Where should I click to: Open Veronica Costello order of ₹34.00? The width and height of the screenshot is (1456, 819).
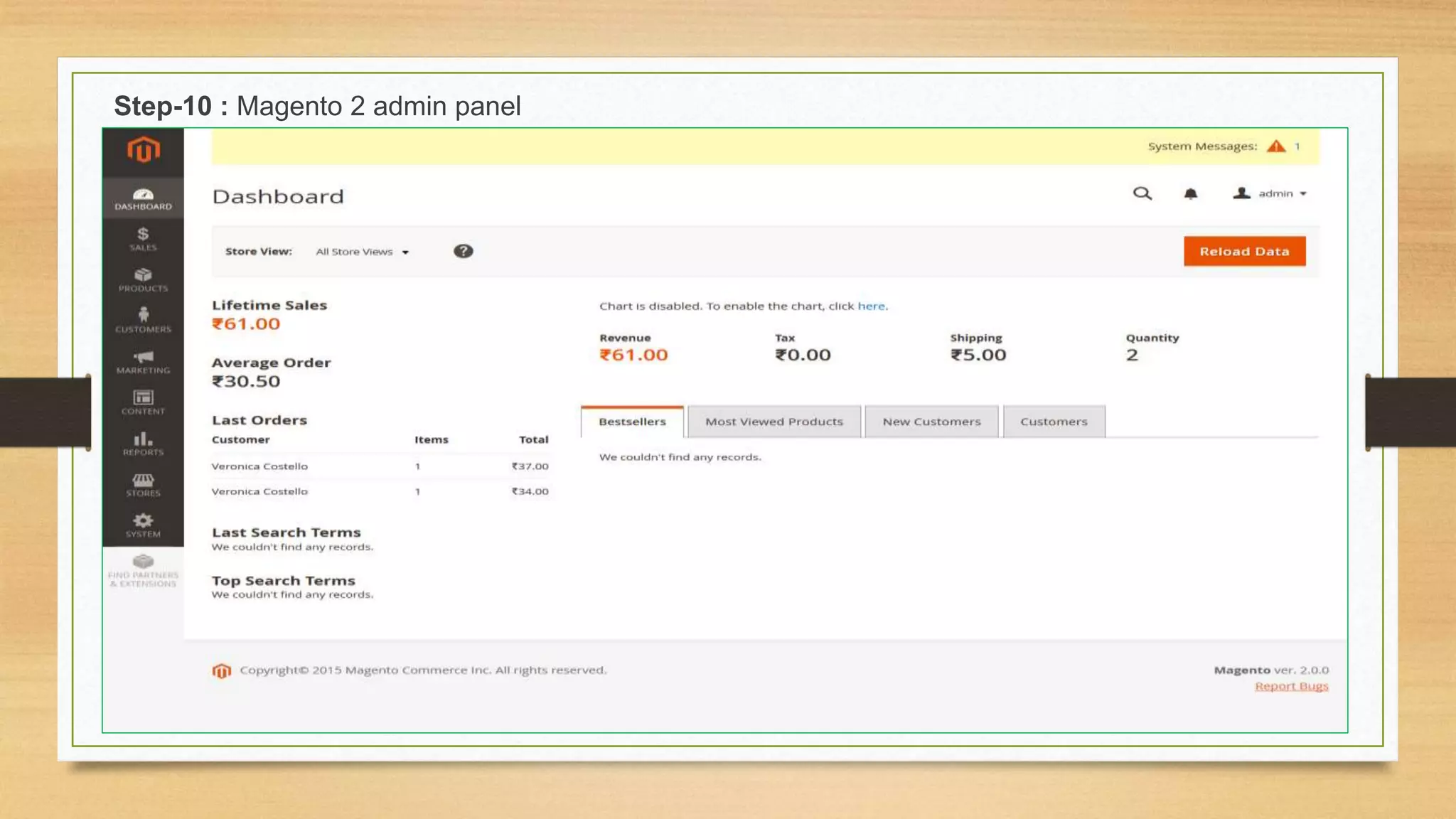[x=380, y=491]
